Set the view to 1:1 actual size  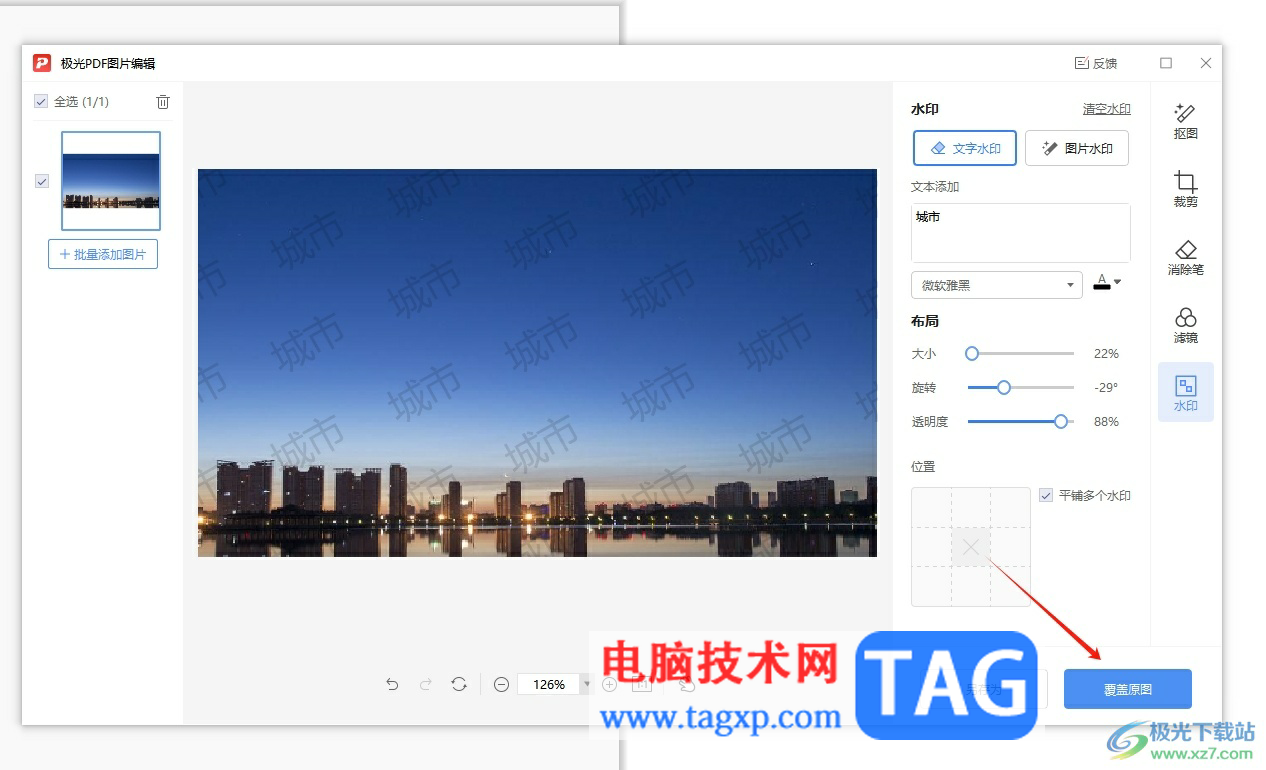pos(643,684)
